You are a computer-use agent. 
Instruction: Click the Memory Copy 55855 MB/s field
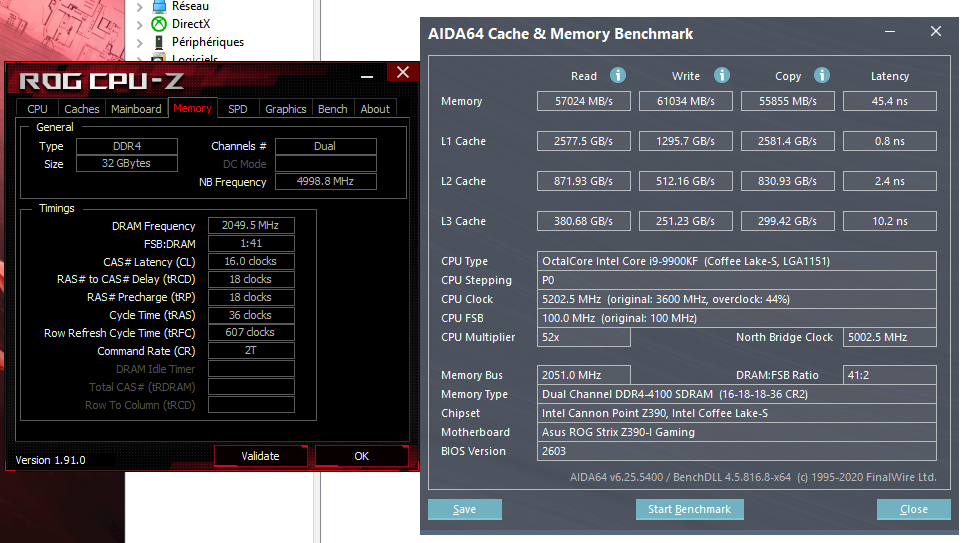pos(788,101)
